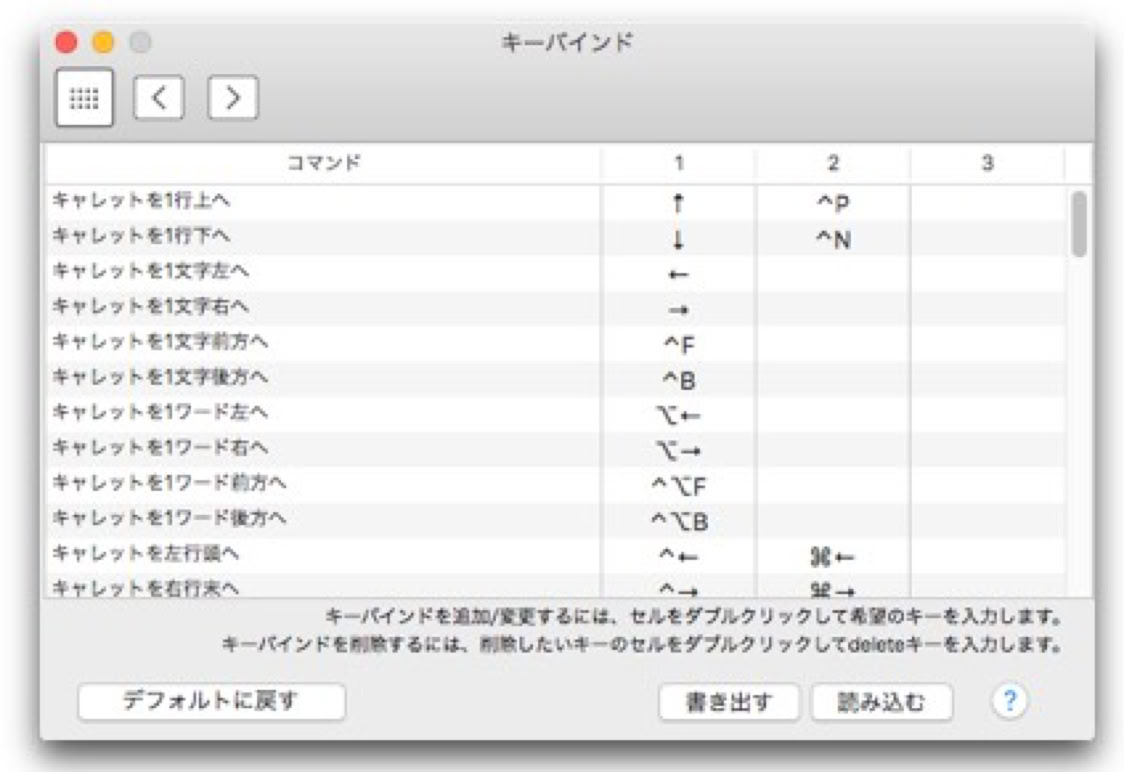This screenshot has height=772, width=1124.
Task: Click the show-all grid icon in toolbar
Action: [84, 98]
